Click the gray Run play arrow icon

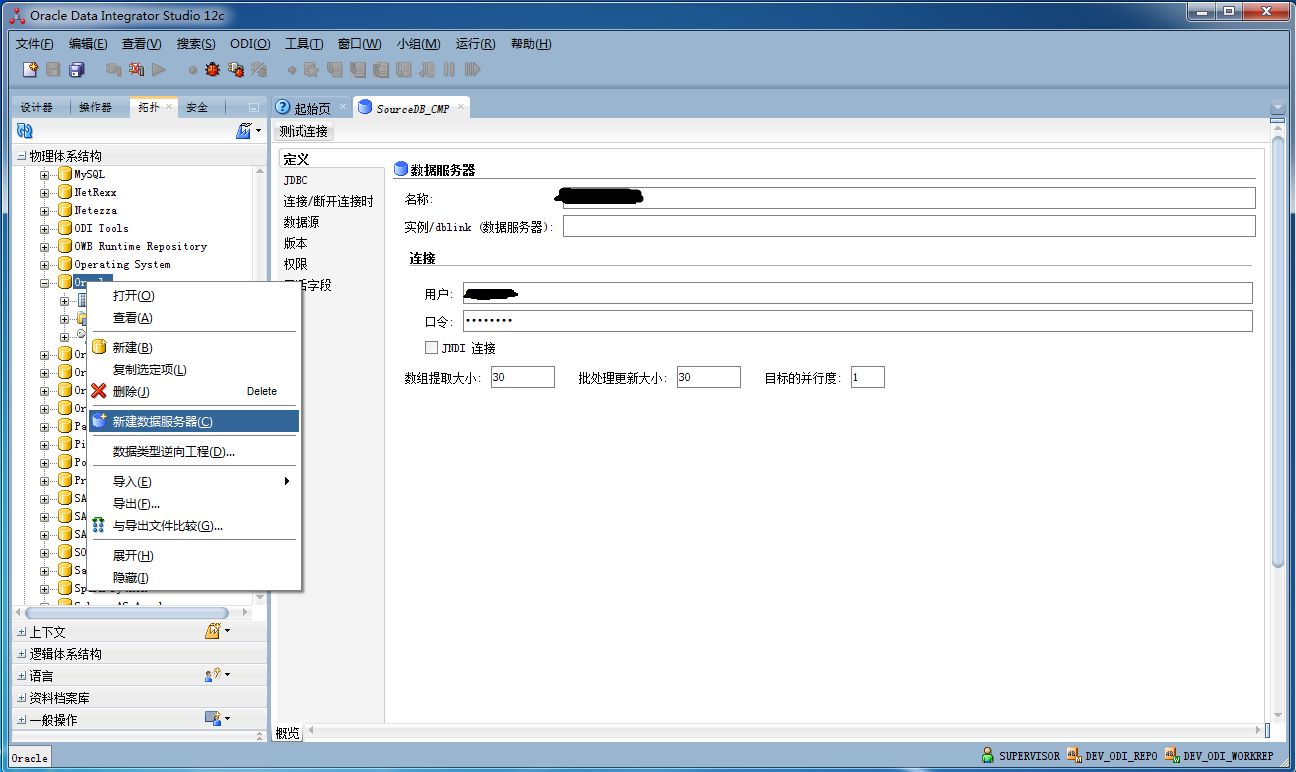[159, 70]
